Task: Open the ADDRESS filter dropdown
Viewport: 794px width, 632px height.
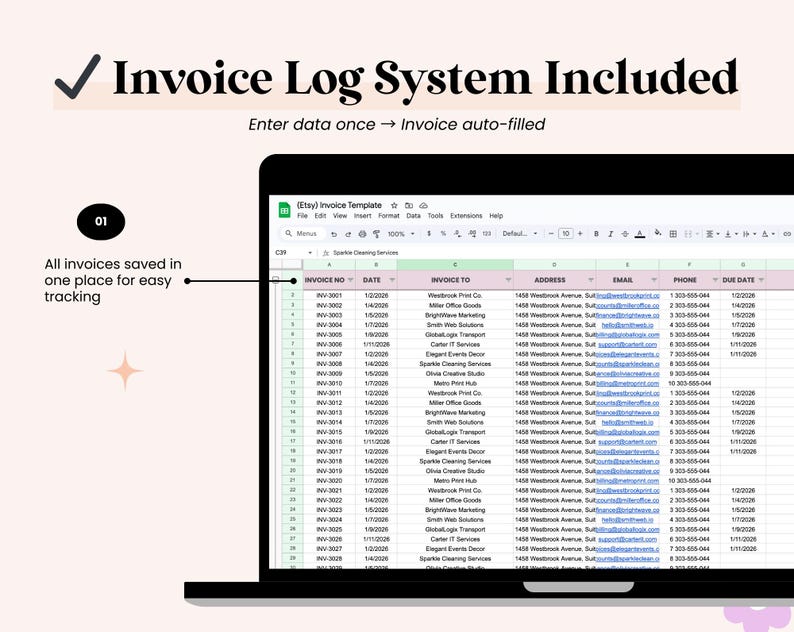Action: click(590, 280)
